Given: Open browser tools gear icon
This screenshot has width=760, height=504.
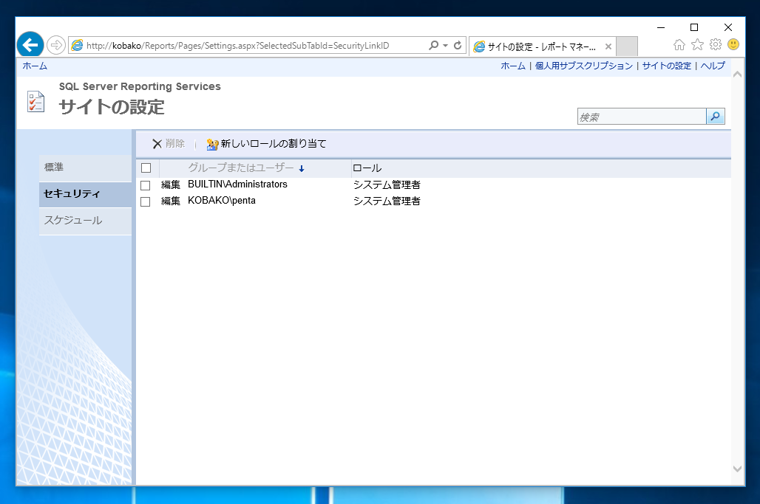Looking at the screenshot, I should point(715,45).
